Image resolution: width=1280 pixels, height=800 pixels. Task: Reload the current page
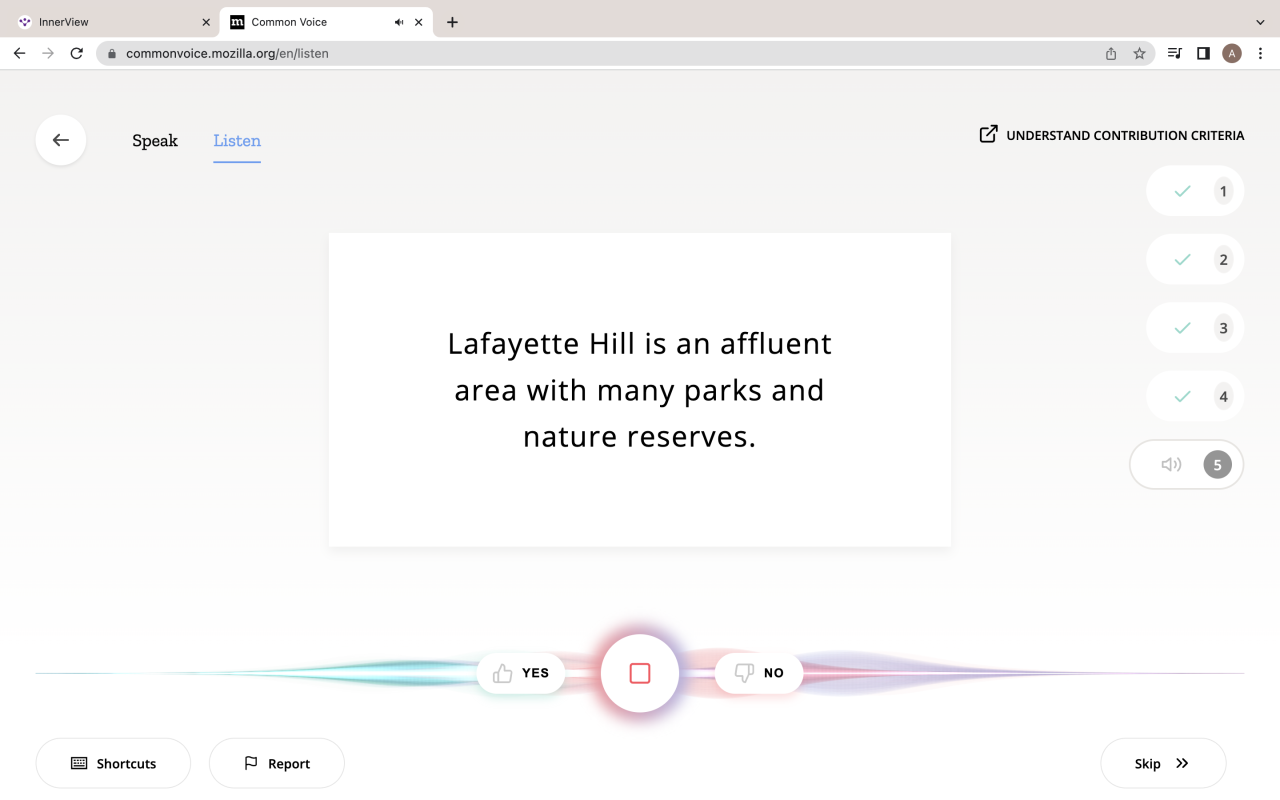pyautogui.click(x=76, y=53)
